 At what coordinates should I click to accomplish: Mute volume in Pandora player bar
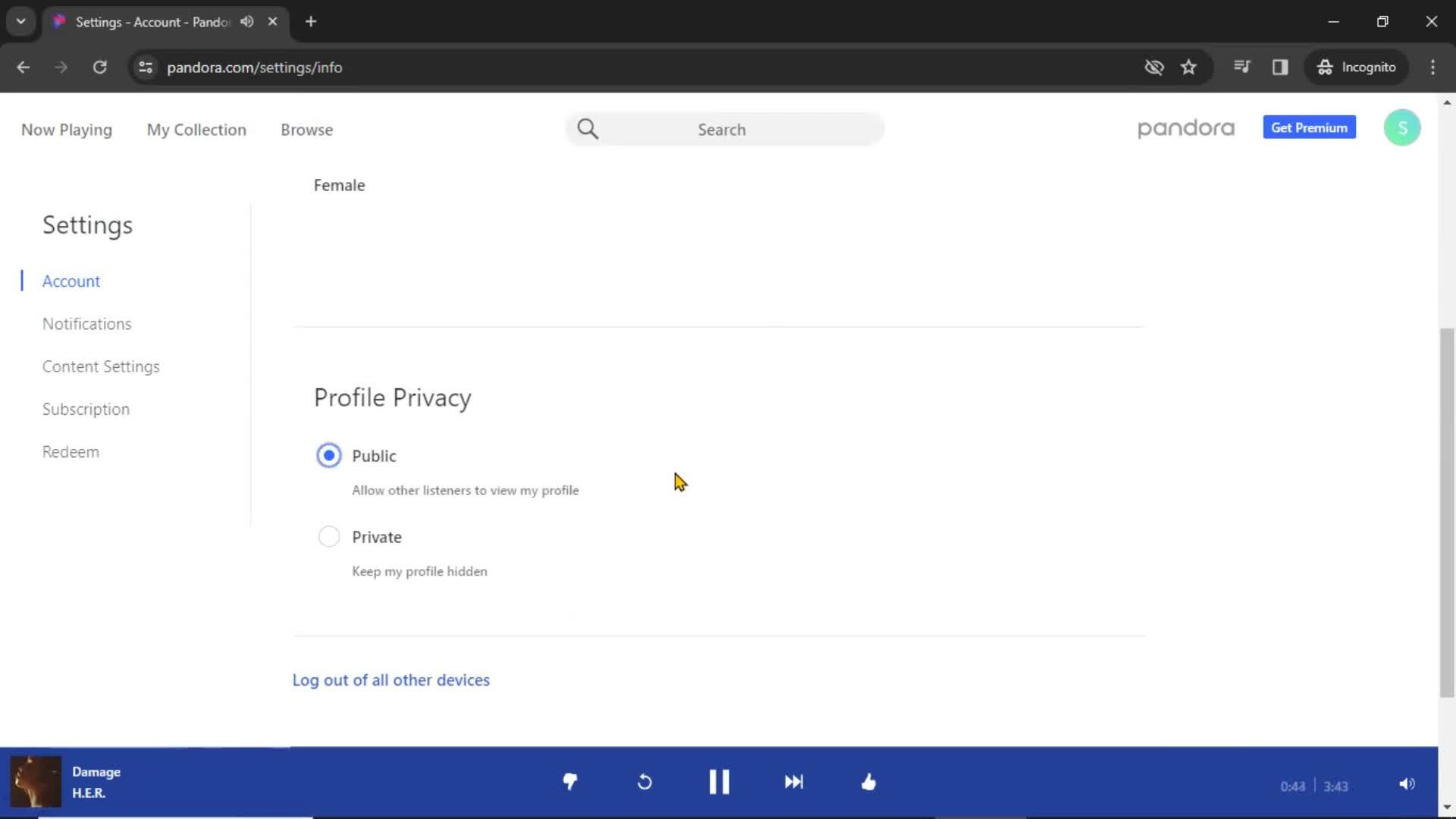click(1407, 784)
